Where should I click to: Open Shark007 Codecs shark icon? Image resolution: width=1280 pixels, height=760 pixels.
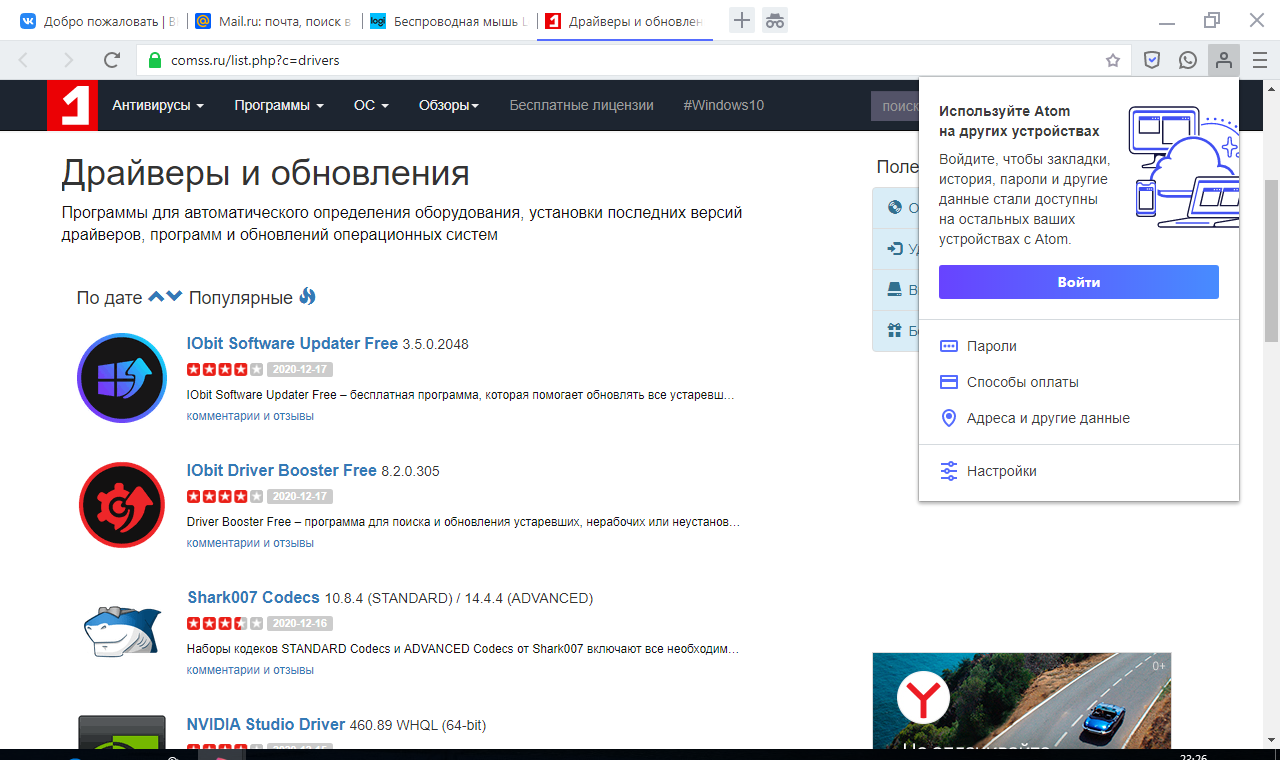[122, 631]
